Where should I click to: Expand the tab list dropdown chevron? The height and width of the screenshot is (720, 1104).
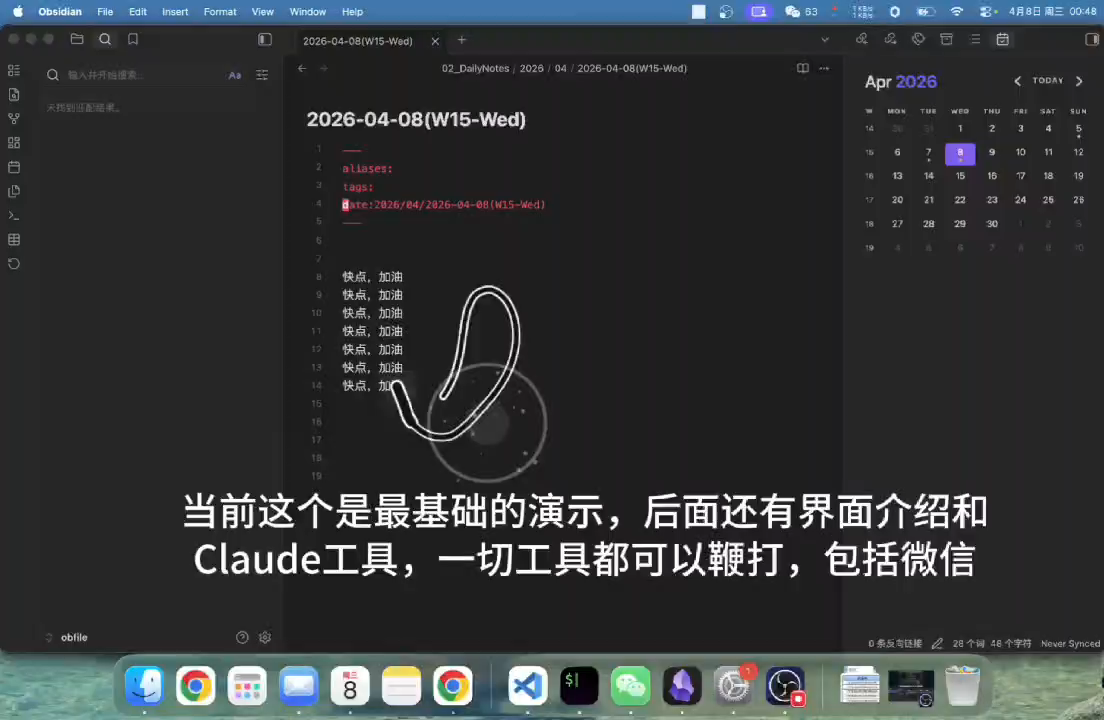coord(825,39)
